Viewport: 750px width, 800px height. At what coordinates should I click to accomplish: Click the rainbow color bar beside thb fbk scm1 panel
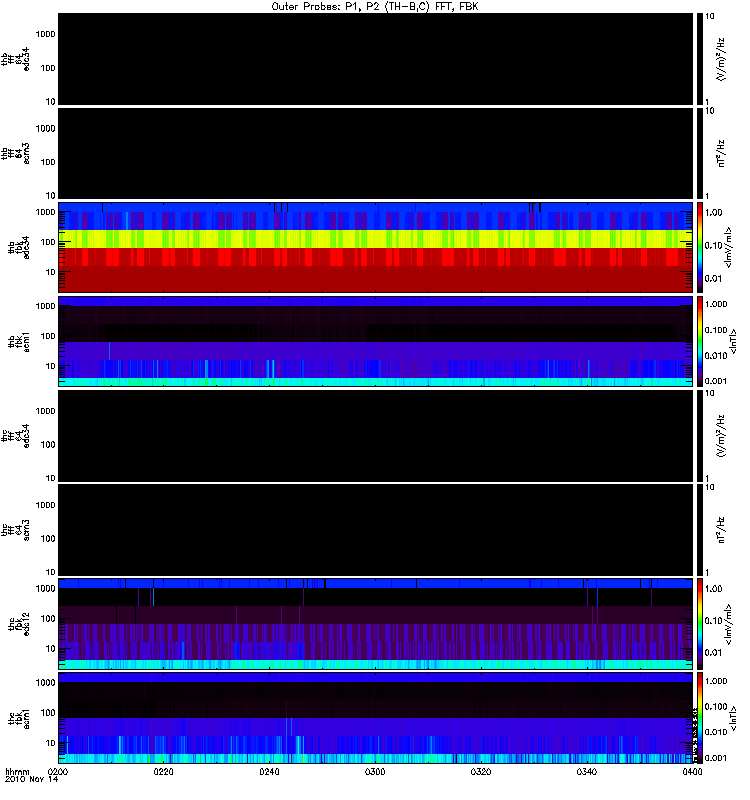click(x=700, y=341)
